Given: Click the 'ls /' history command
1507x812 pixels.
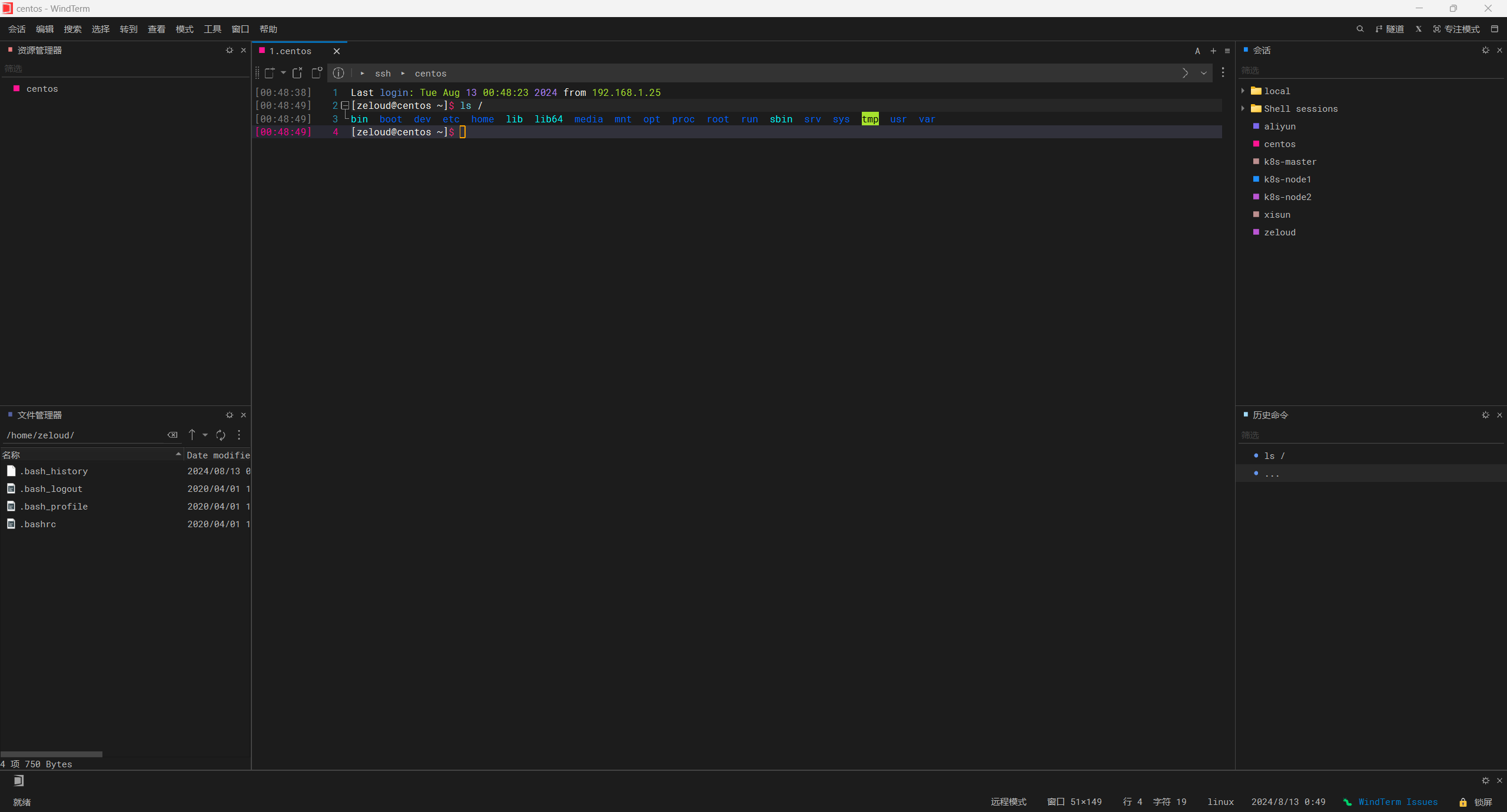Looking at the screenshot, I should (x=1274, y=455).
